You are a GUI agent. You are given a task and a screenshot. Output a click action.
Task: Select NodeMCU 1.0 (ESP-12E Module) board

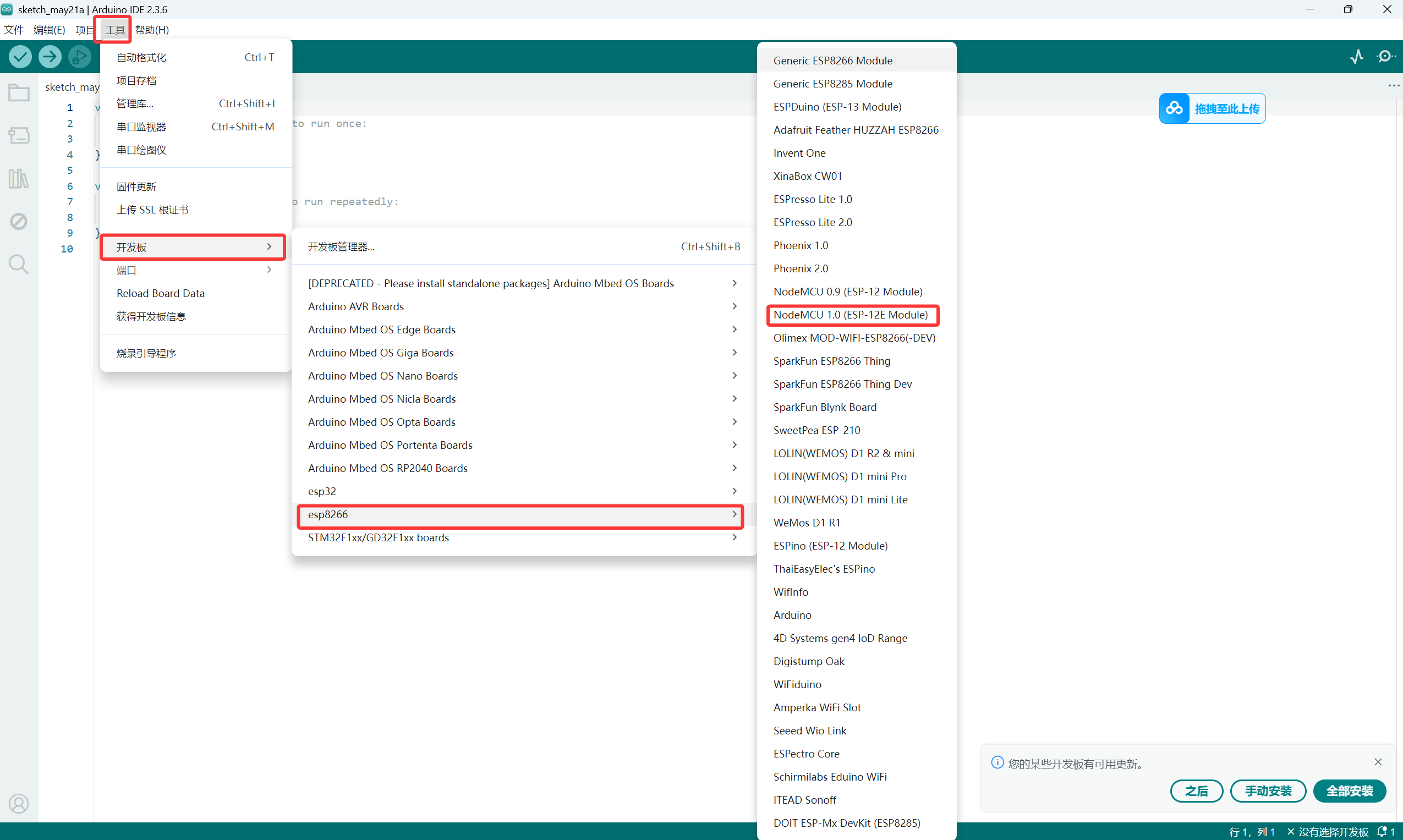851,315
